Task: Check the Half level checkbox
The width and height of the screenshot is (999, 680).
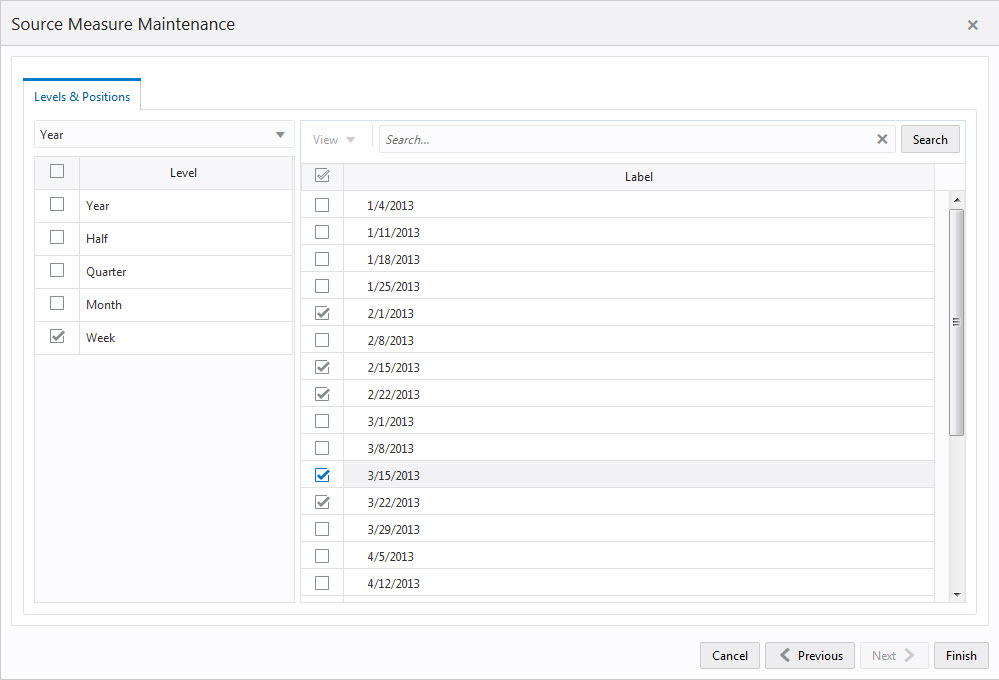Action: 57,237
